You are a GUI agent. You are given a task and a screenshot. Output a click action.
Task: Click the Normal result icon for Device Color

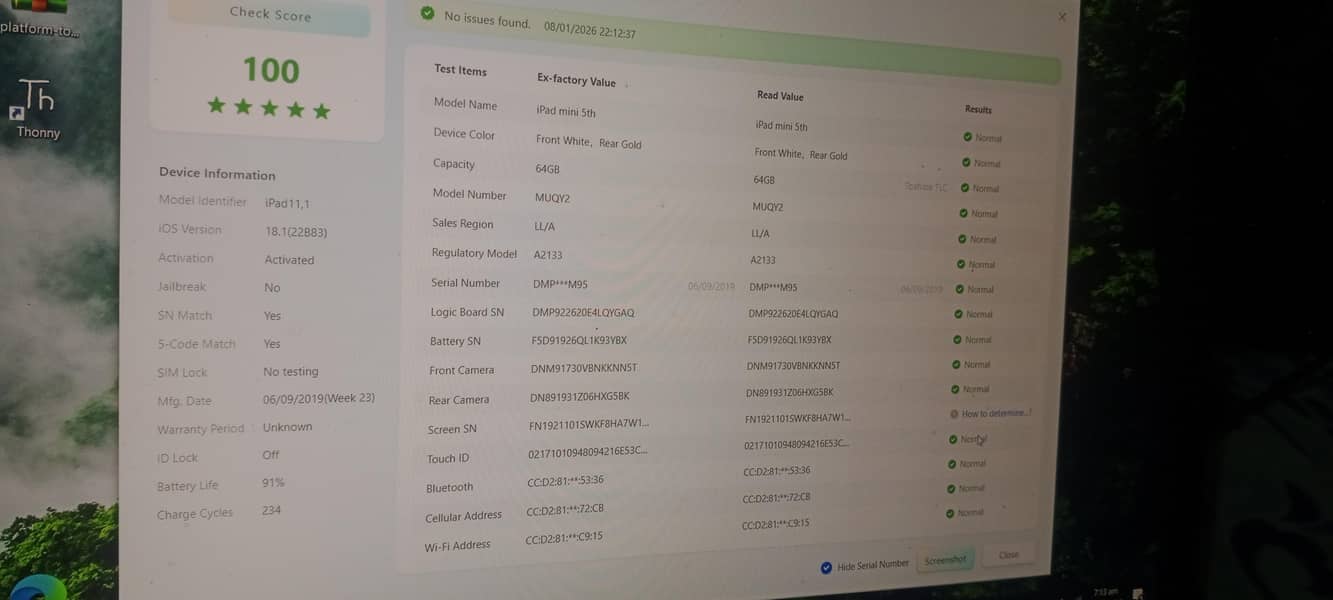966,162
